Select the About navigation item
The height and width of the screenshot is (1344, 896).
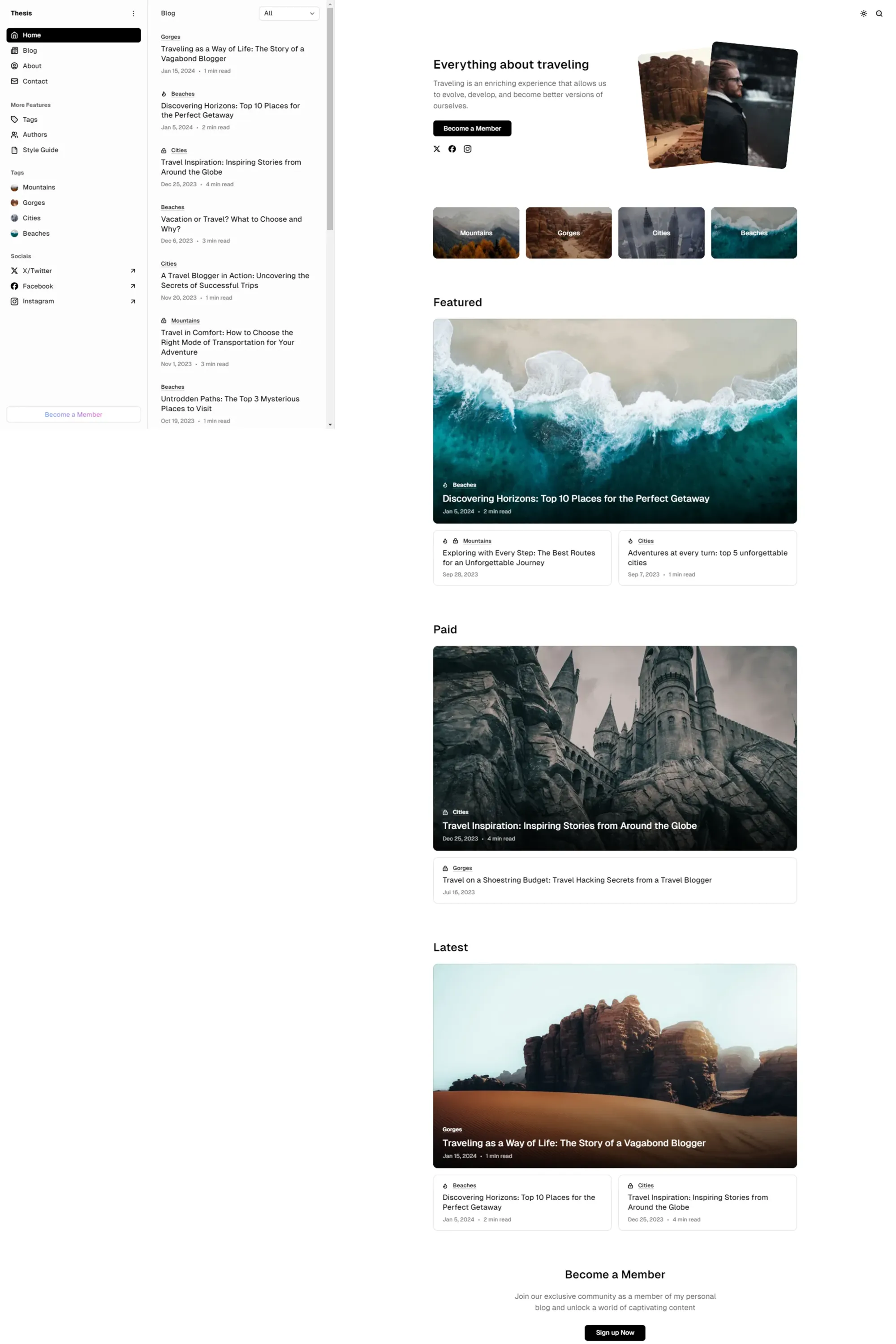coord(31,66)
